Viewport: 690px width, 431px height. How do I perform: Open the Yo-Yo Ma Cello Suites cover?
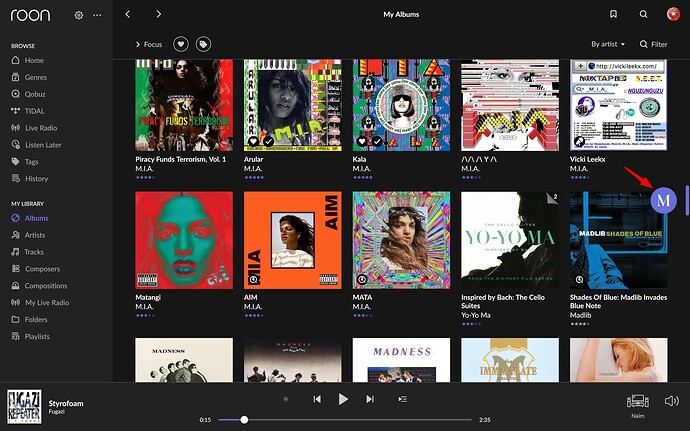[510, 240]
